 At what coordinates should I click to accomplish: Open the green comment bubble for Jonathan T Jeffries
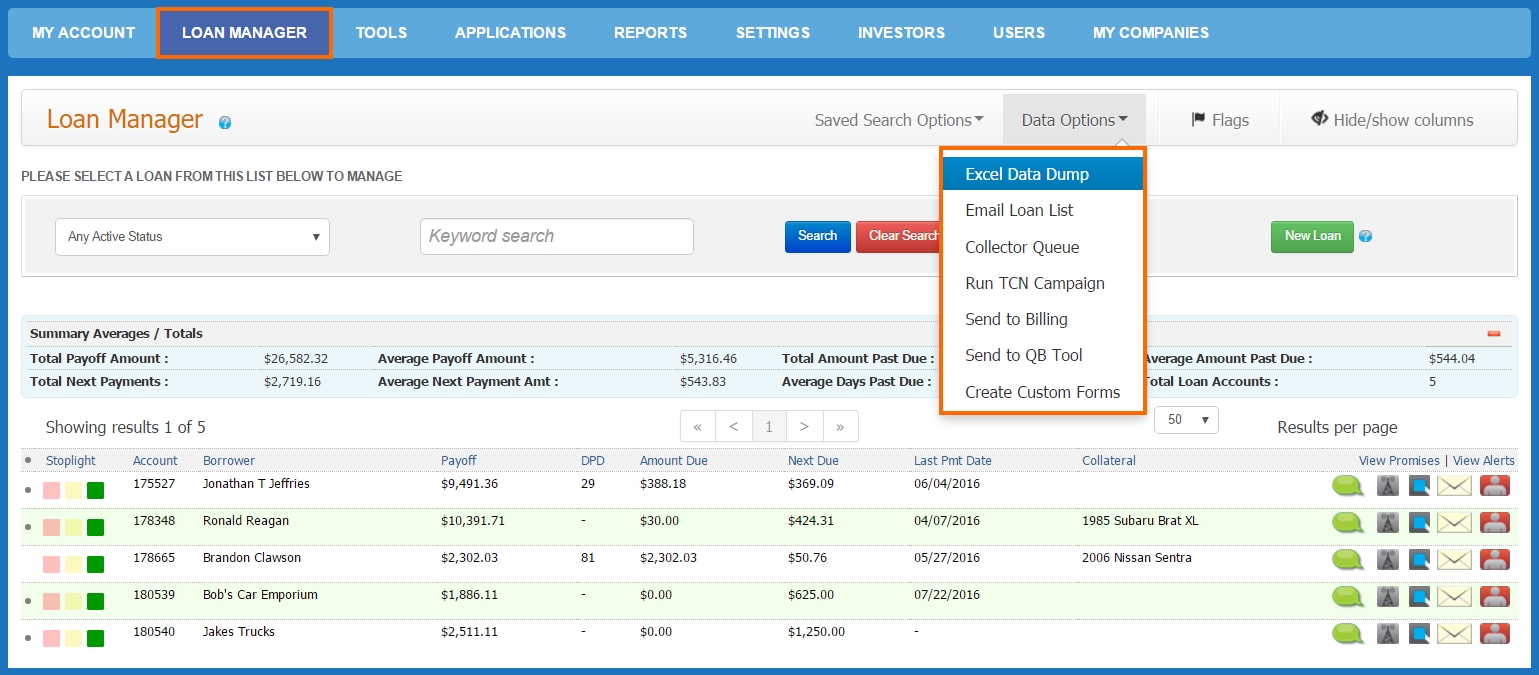click(x=1348, y=486)
